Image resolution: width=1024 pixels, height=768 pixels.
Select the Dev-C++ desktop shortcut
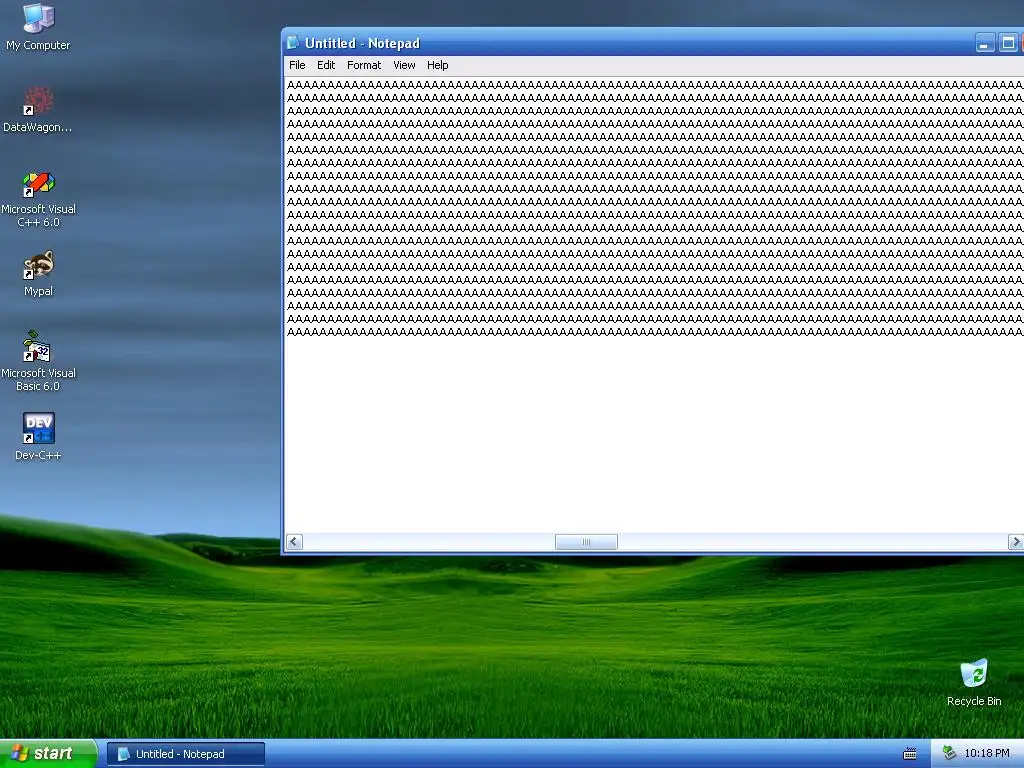[38, 436]
